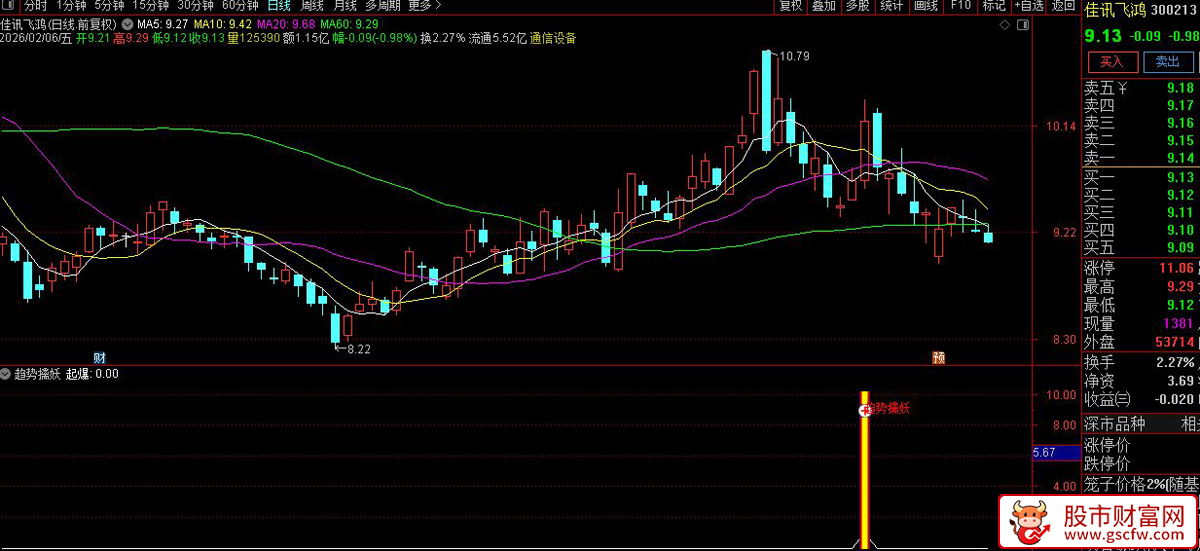Click the 换手 2.27% row
Screen dimensions: 1200x551
click(x=1141, y=362)
